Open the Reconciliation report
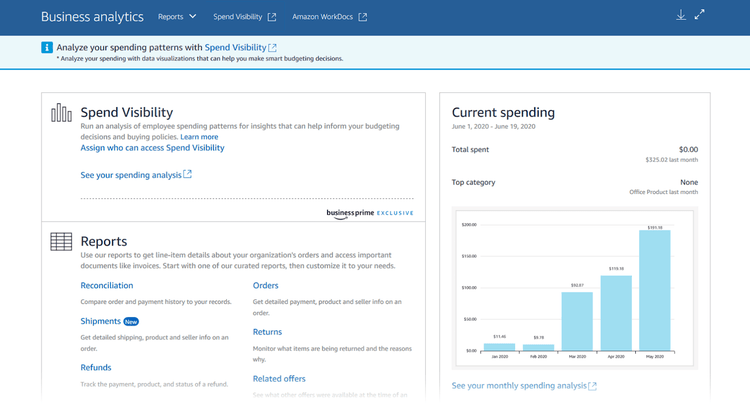 [x=107, y=285]
